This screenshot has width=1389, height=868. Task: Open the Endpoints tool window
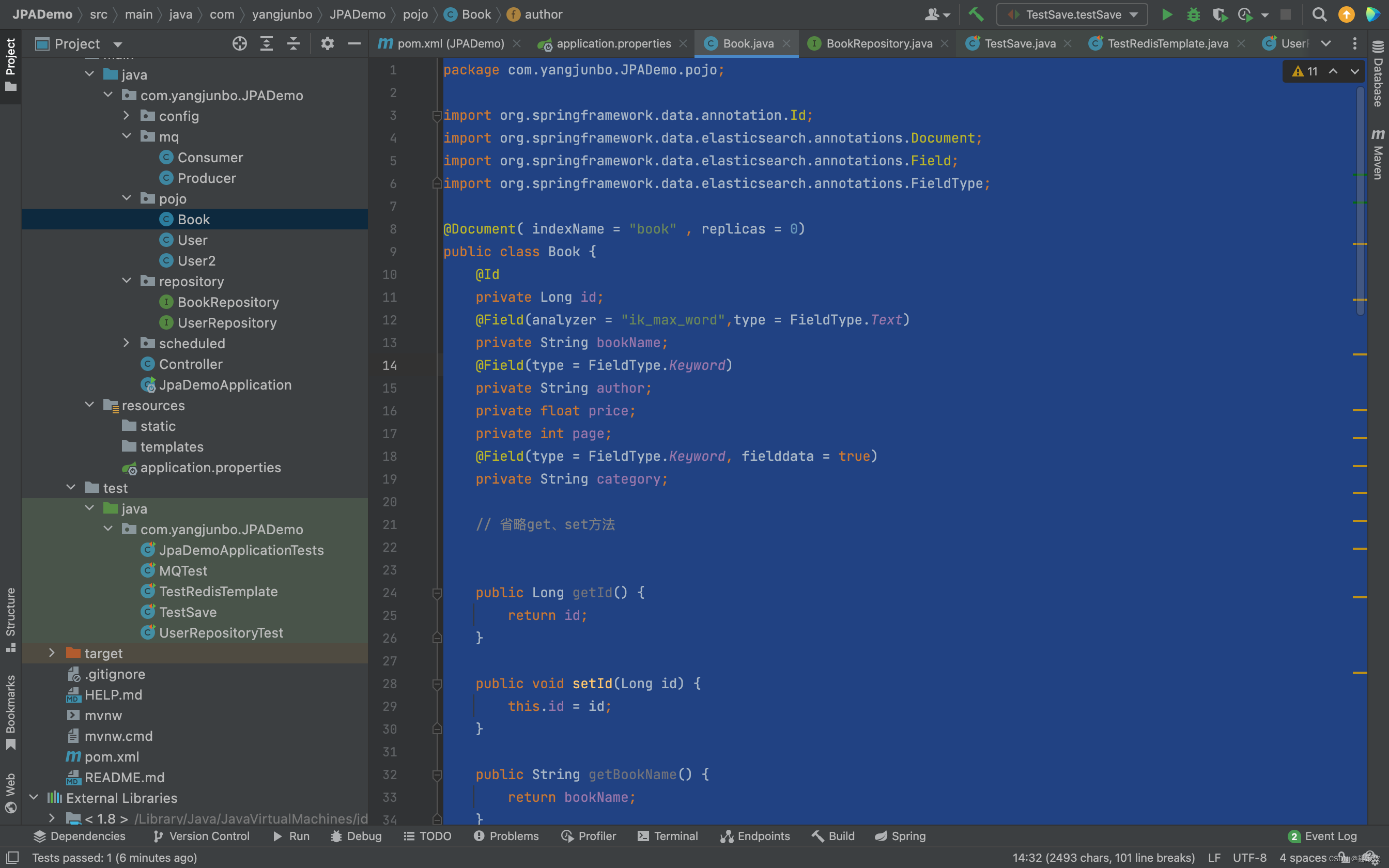tap(755, 836)
